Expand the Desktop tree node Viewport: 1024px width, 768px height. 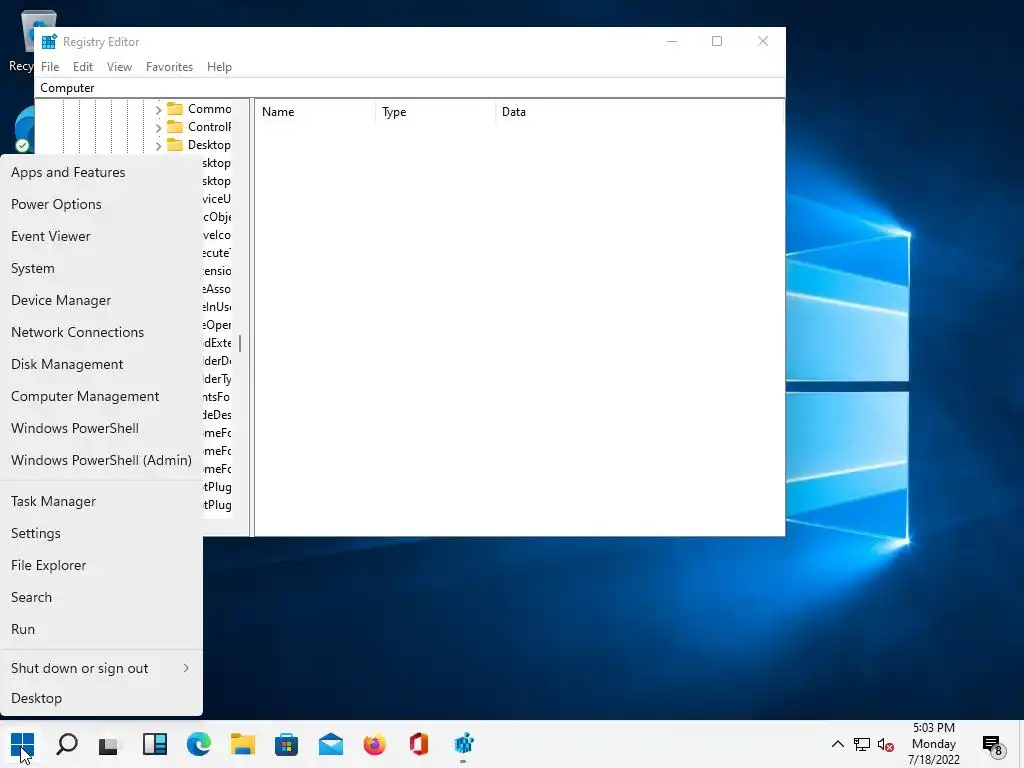click(x=158, y=146)
